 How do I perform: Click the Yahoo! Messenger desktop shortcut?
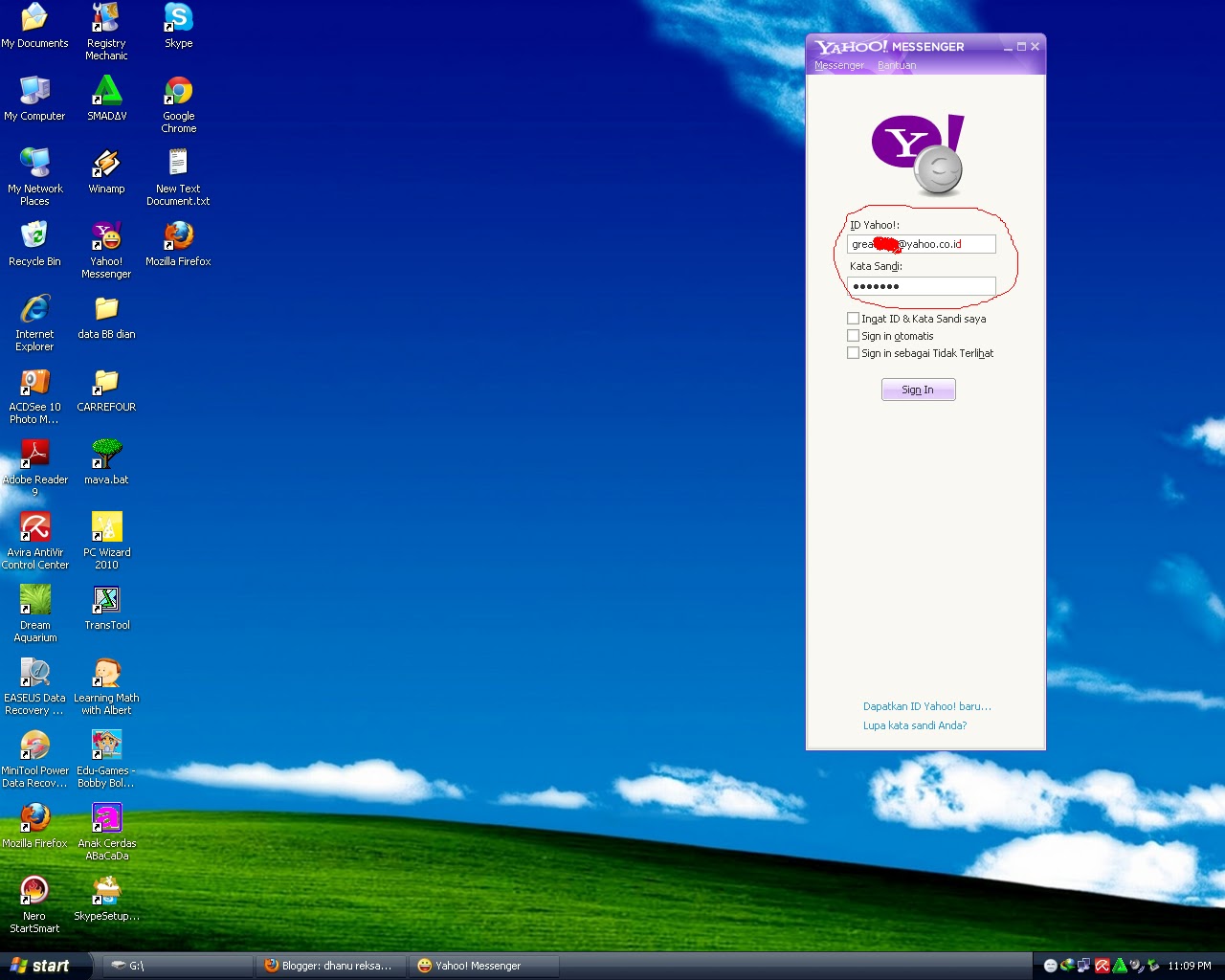(x=106, y=250)
